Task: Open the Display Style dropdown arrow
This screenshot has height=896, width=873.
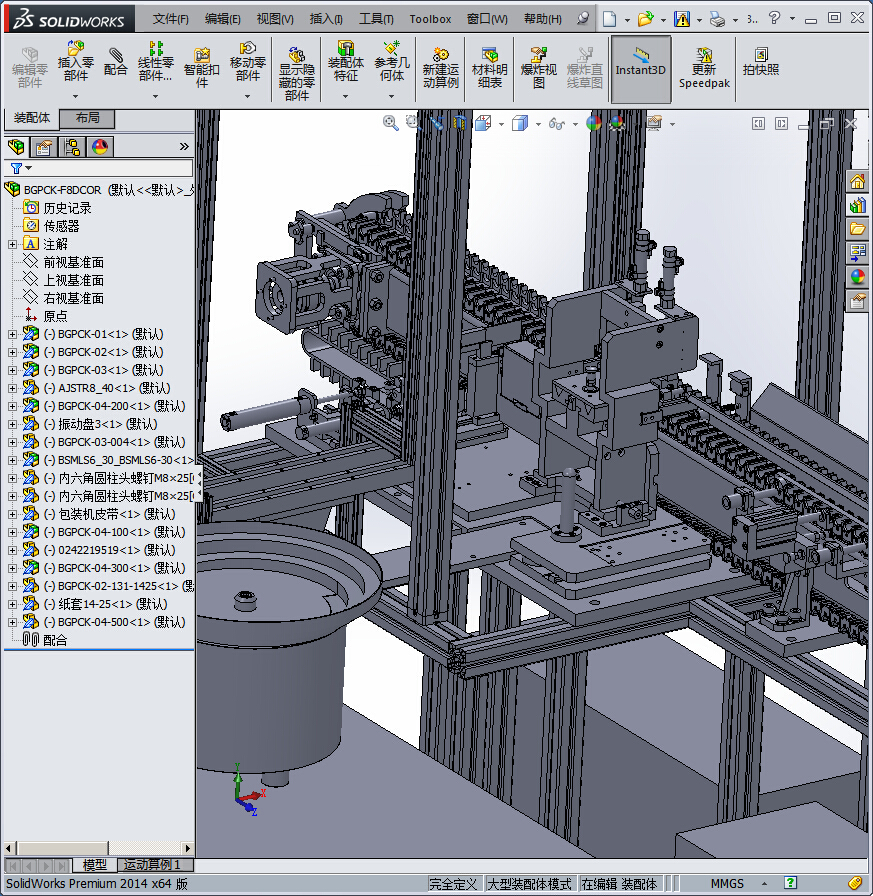Action: click(x=538, y=124)
